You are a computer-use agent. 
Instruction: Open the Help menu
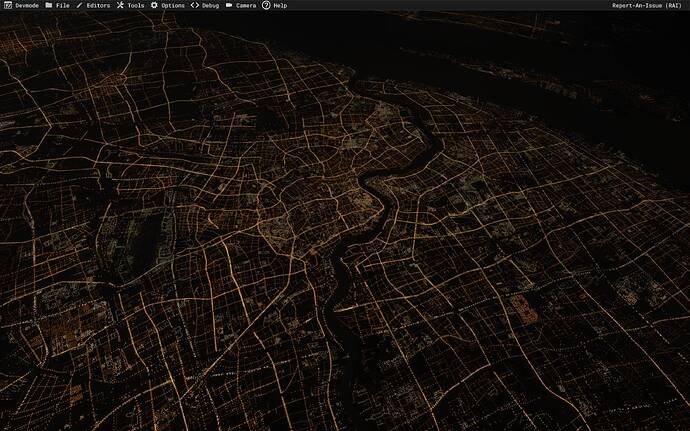click(274, 5)
